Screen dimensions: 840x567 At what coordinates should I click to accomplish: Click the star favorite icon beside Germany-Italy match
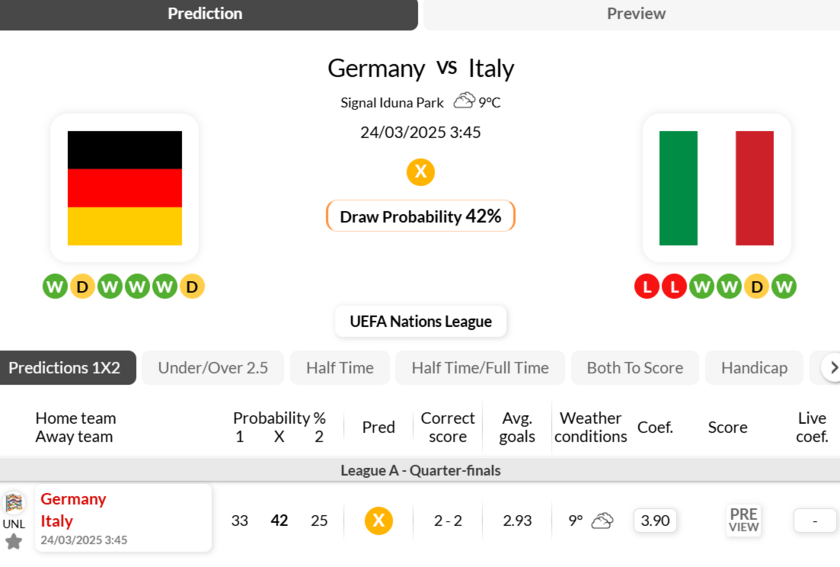14,541
